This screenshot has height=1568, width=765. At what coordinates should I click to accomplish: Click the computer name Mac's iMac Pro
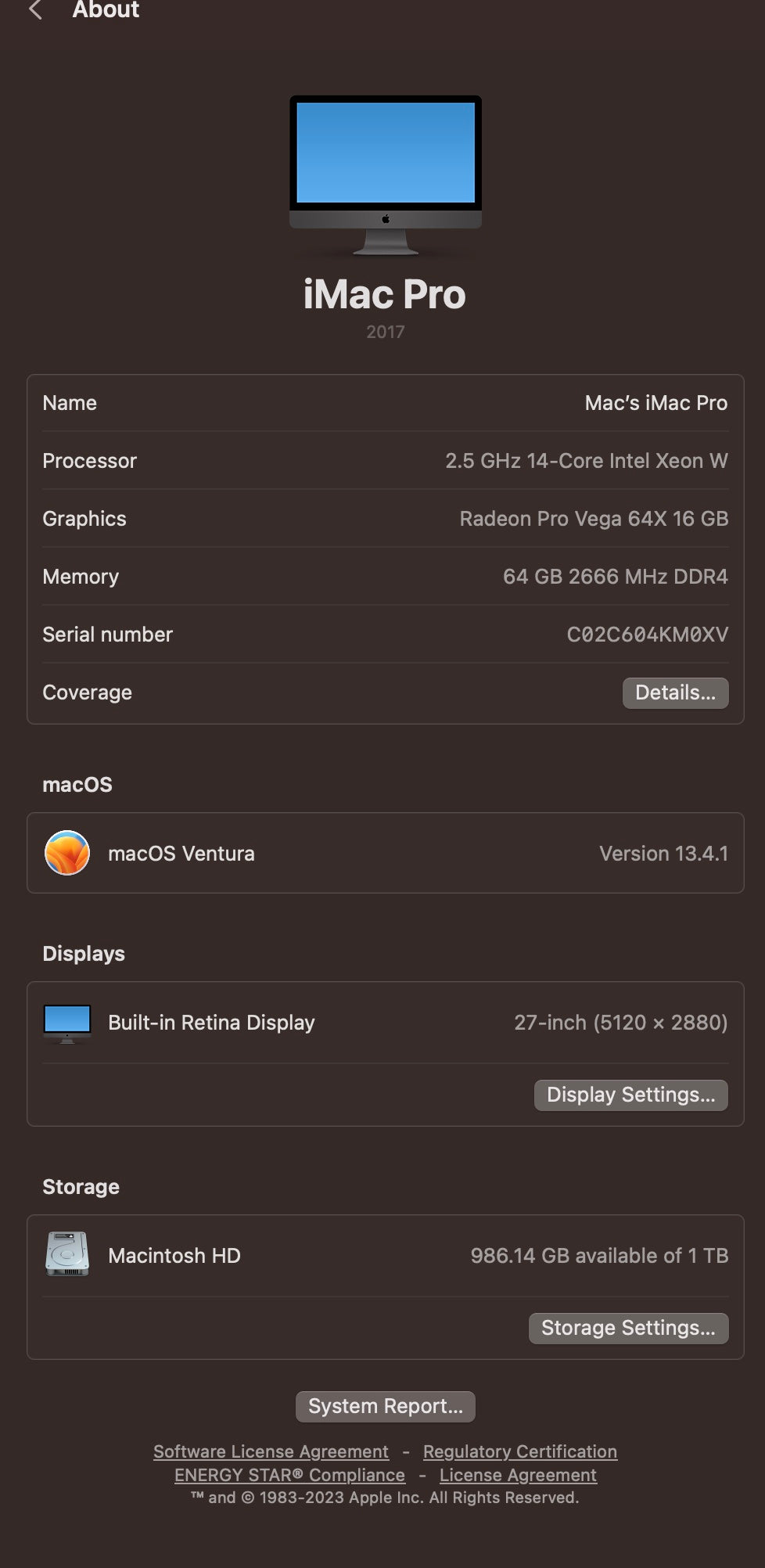[x=655, y=403]
